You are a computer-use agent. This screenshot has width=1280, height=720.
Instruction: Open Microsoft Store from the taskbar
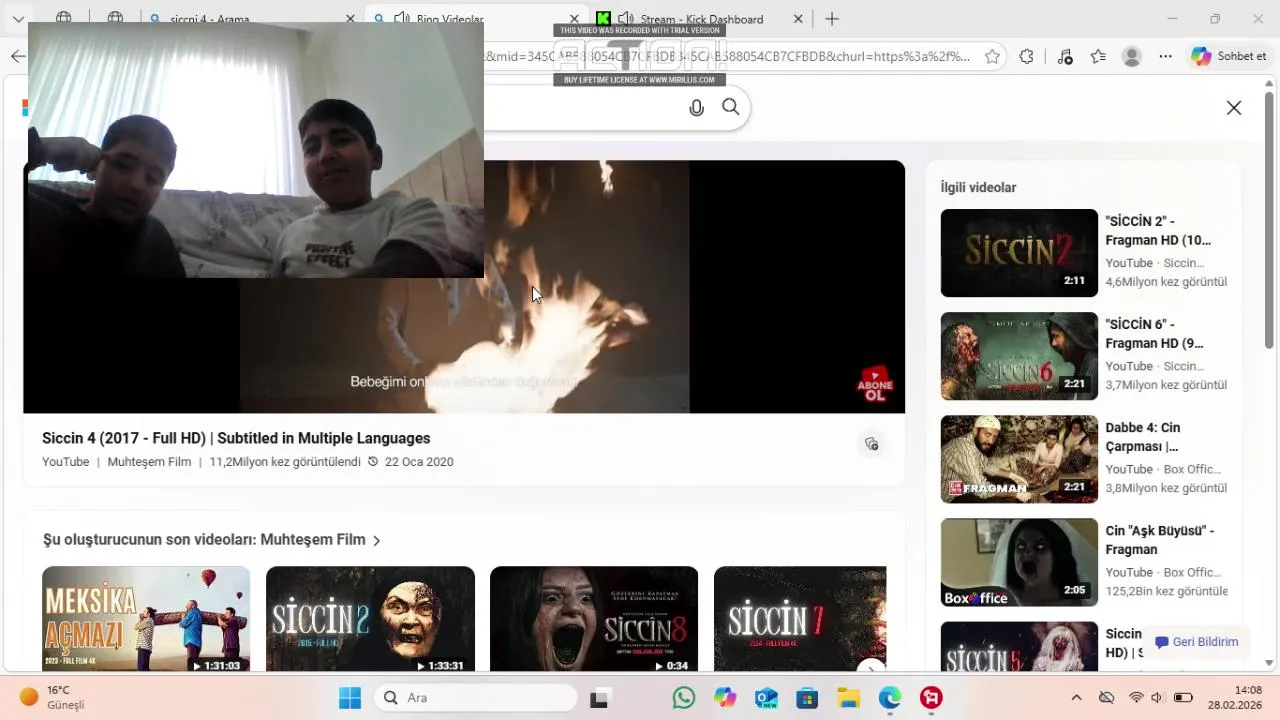(807, 698)
